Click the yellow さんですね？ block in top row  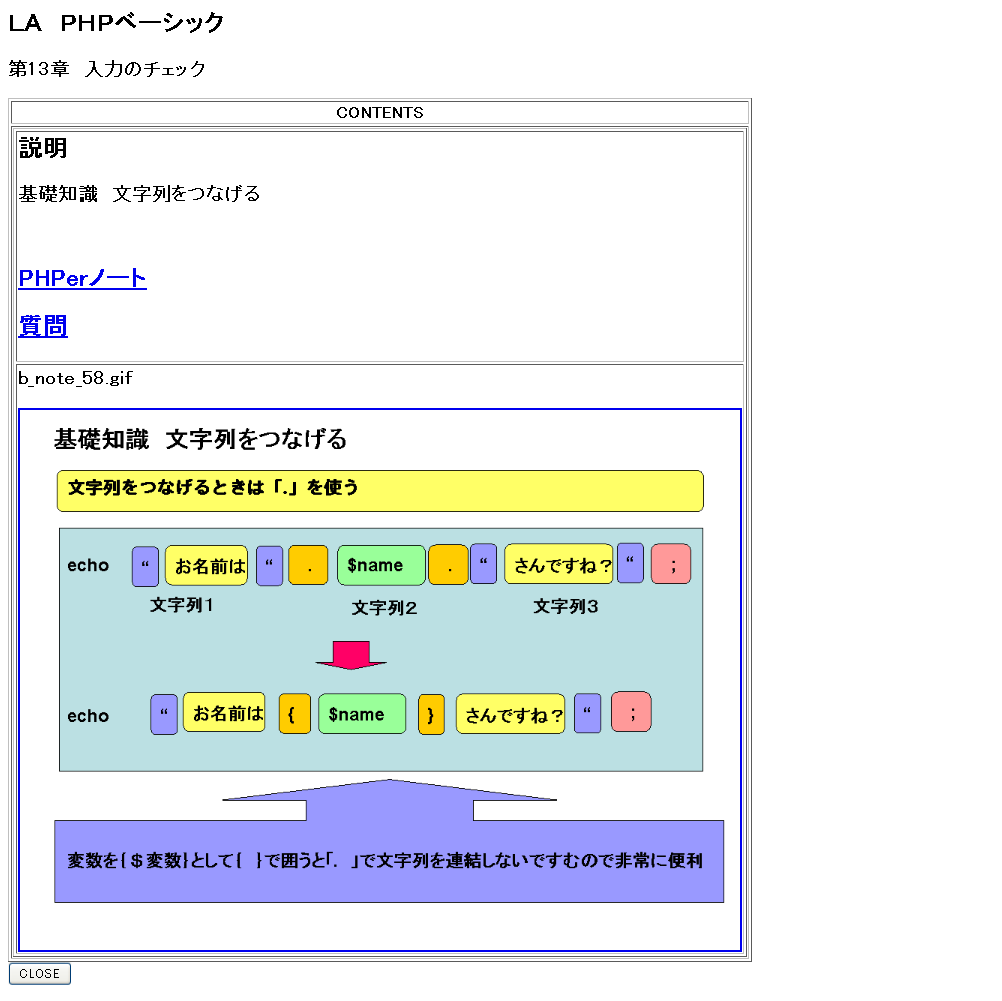558,565
